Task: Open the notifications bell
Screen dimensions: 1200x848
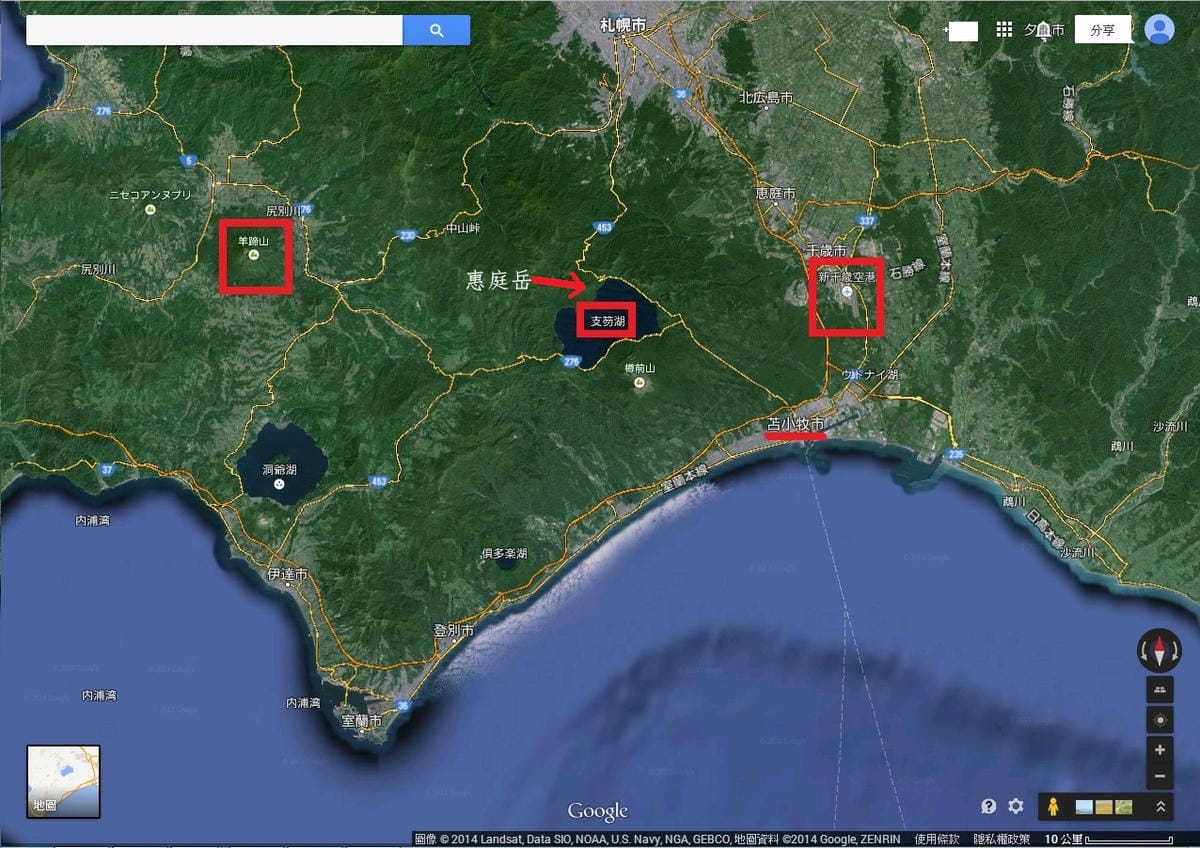Action: pyautogui.click(x=1043, y=30)
